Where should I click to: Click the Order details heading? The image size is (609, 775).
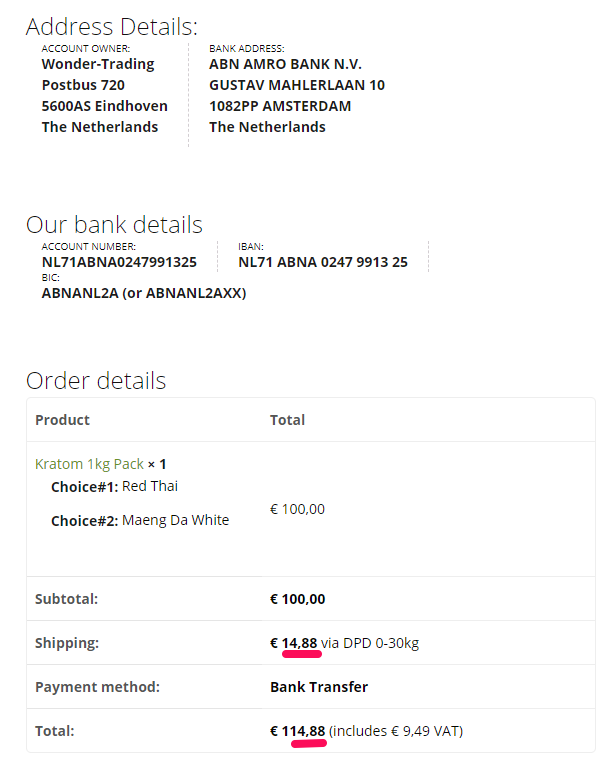pyautogui.click(x=96, y=381)
